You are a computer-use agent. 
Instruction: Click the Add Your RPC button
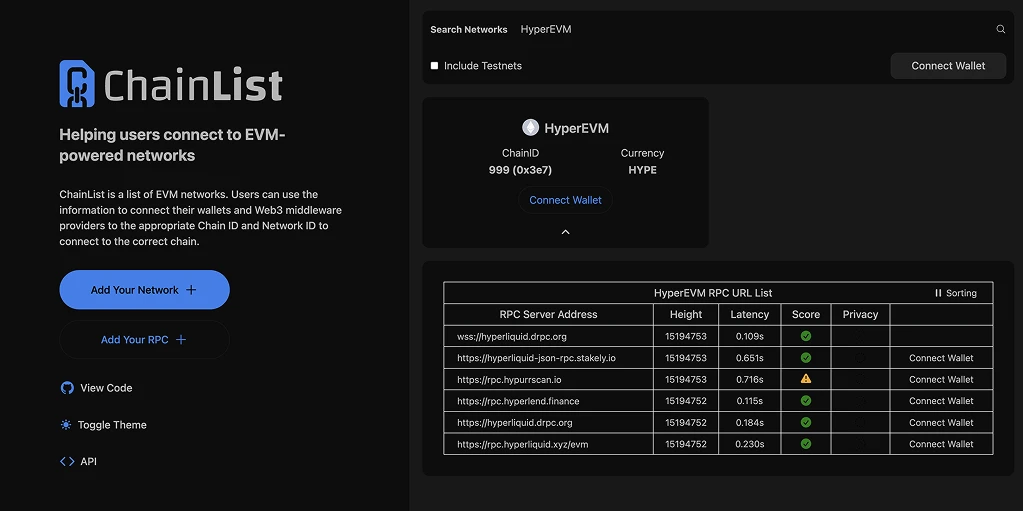click(144, 339)
